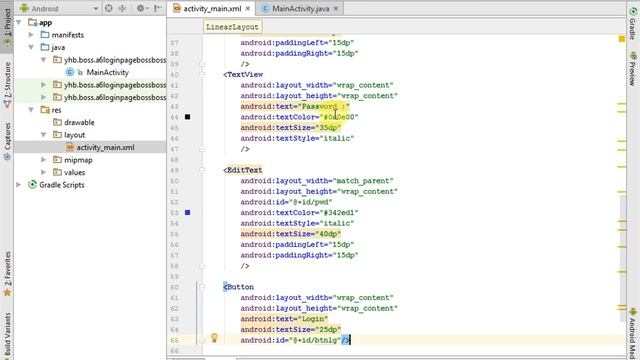640x360 pixels.
Task: Click the <EditText tag text
Action: (x=243, y=170)
